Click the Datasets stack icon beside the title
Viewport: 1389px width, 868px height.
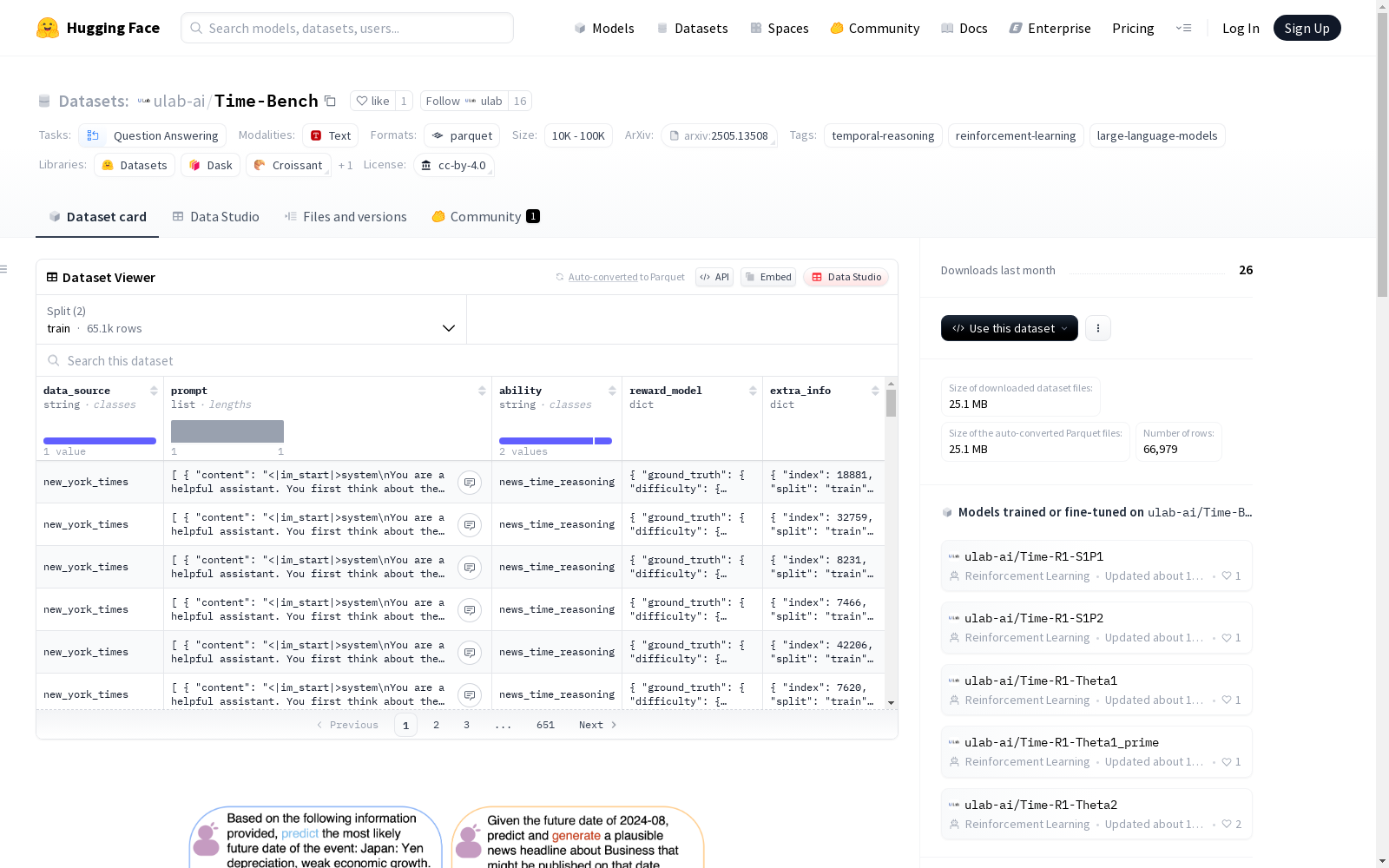click(44, 102)
